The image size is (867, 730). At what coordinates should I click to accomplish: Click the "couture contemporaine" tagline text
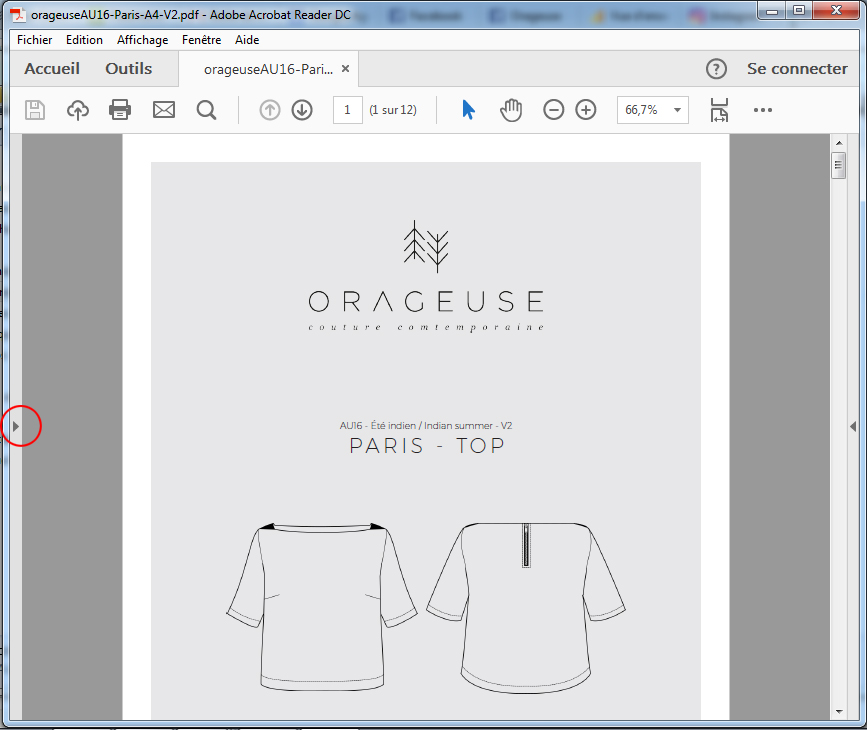[x=426, y=327]
